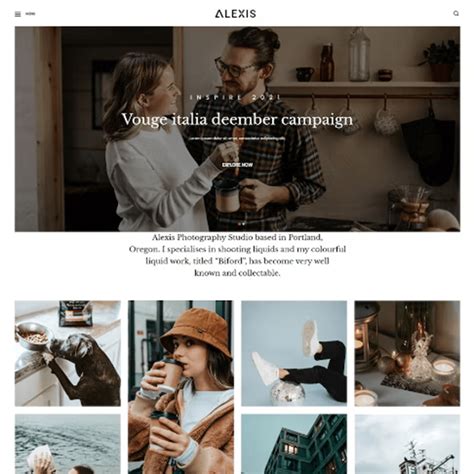
Task: Open the dog eating from bowl photo
Action: click(68, 353)
